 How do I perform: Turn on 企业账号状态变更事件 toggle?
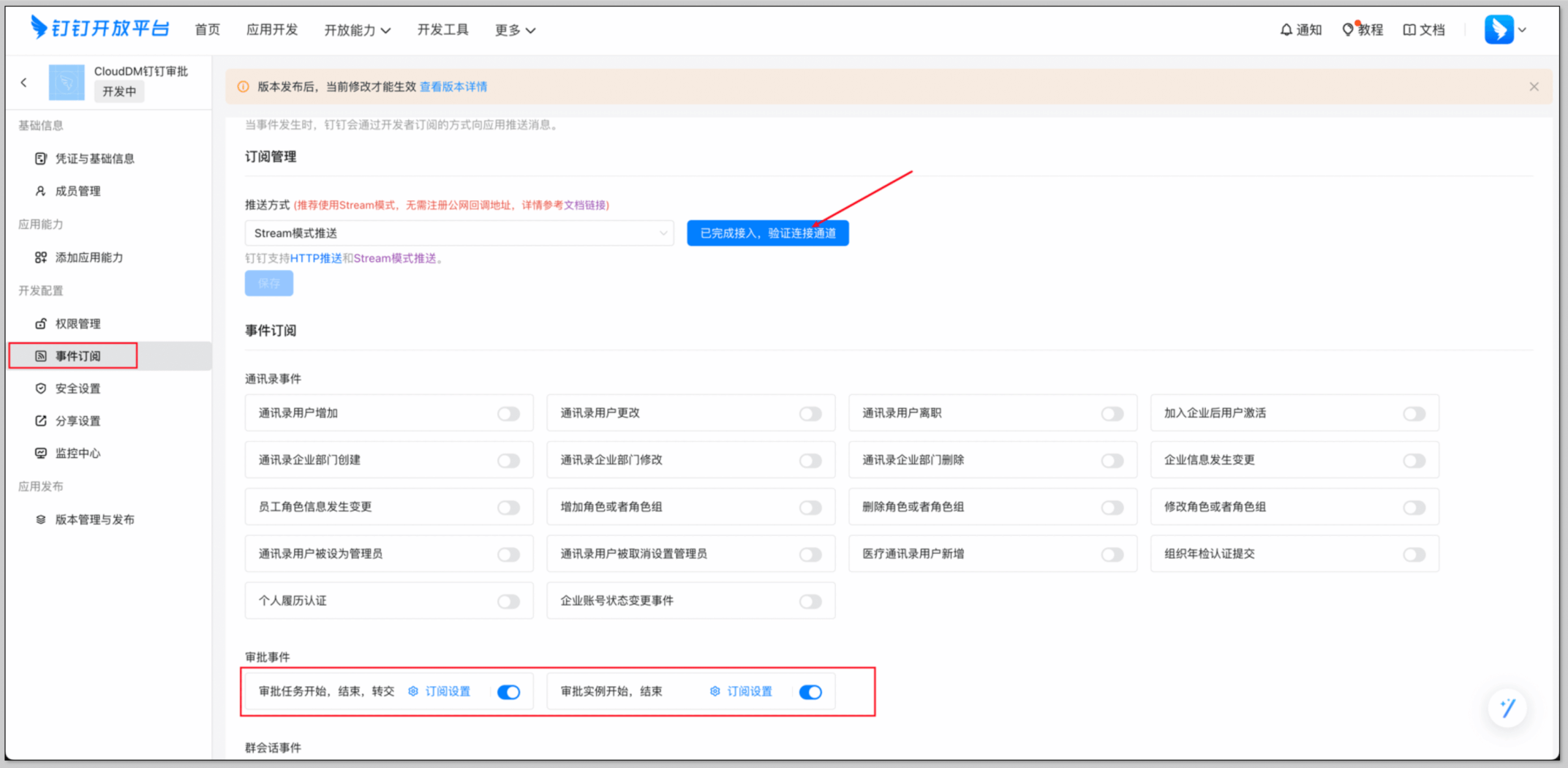tap(810, 601)
